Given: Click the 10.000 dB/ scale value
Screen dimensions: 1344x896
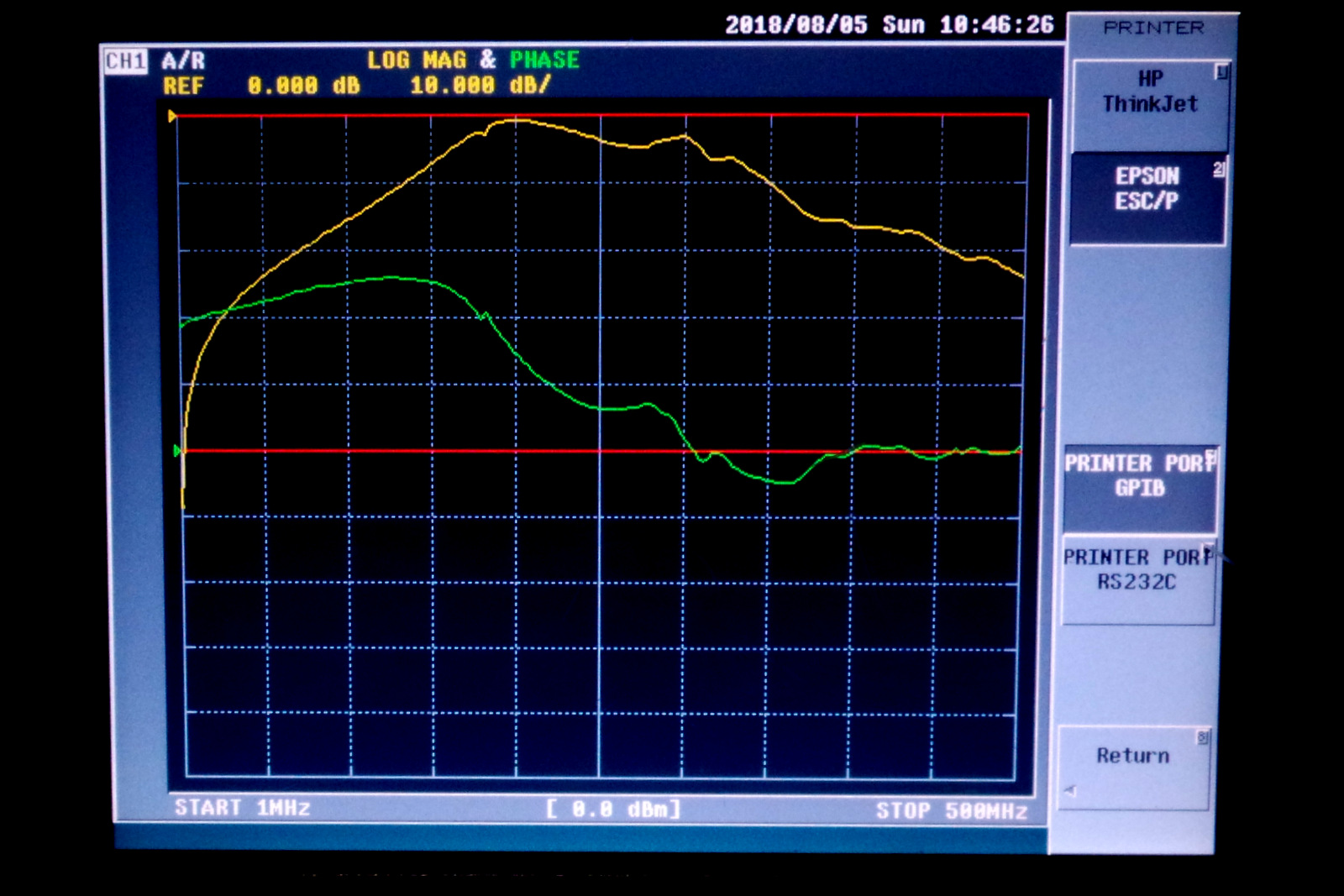Looking at the screenshot, I should [x=480, y=86].
